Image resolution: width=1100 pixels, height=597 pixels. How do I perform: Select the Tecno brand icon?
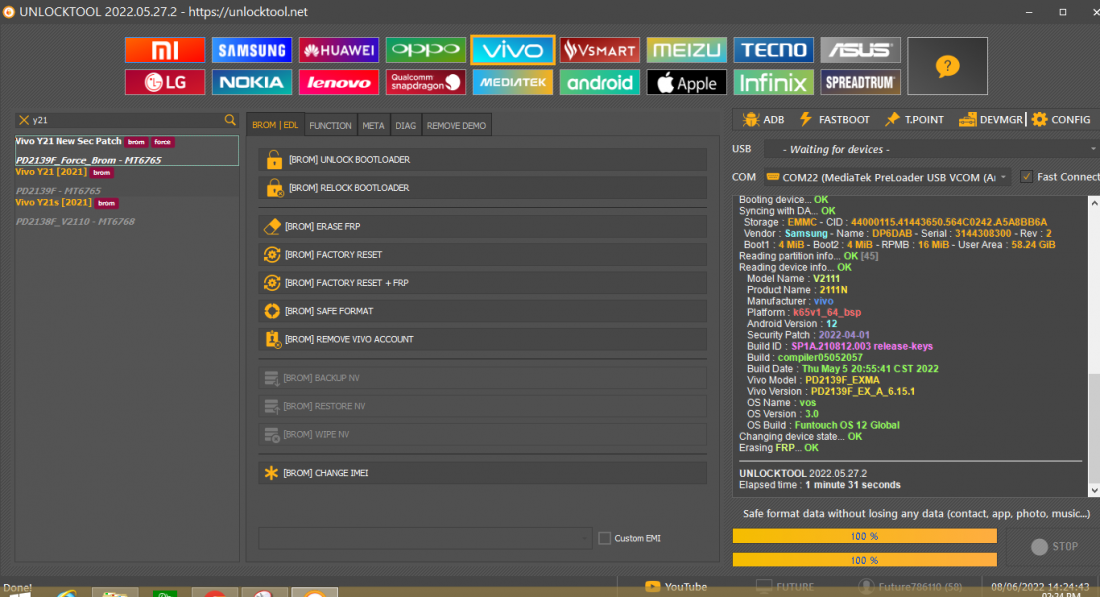click(x=774, y=50)
